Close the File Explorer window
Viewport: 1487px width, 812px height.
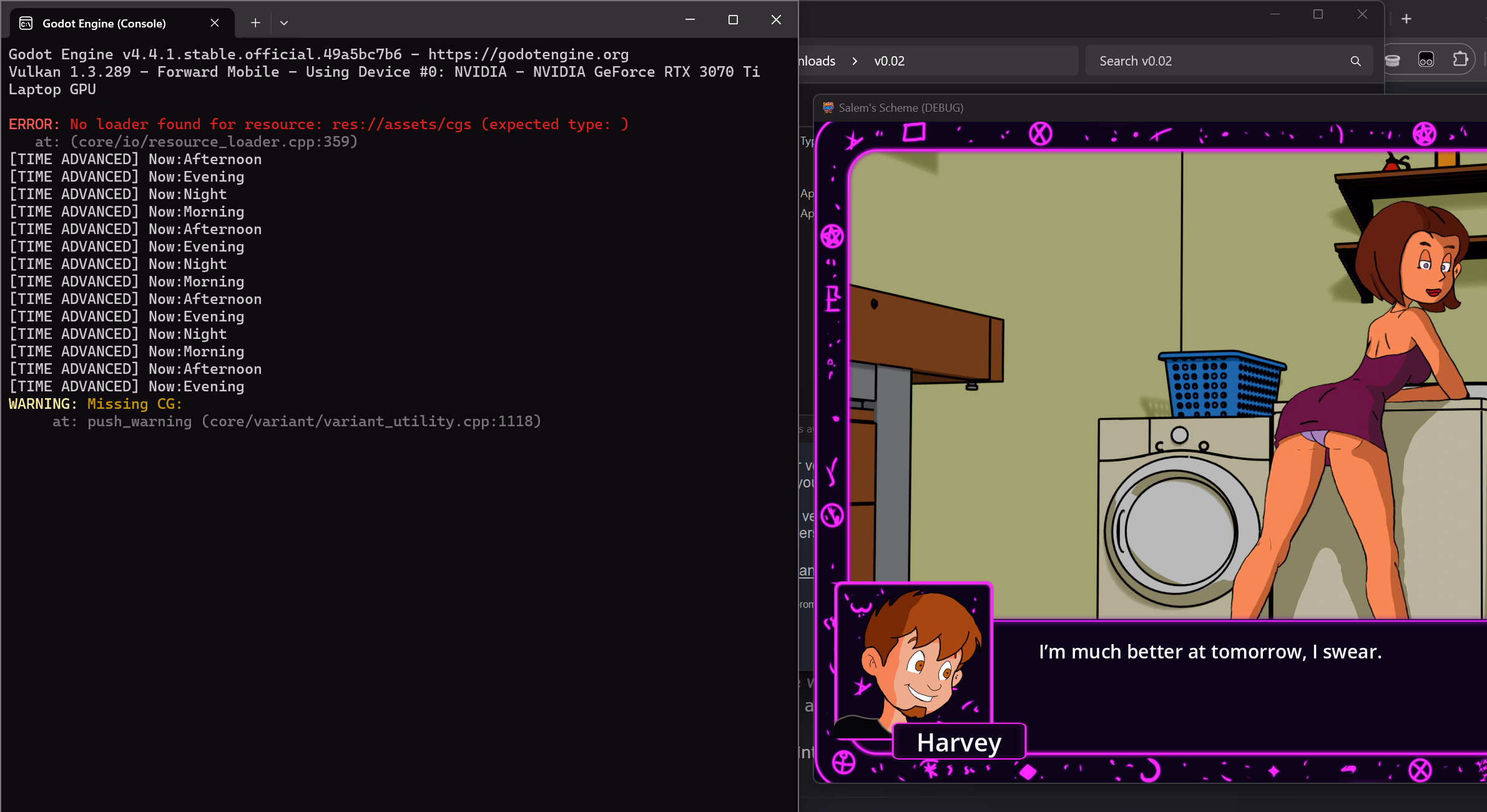1362,14
